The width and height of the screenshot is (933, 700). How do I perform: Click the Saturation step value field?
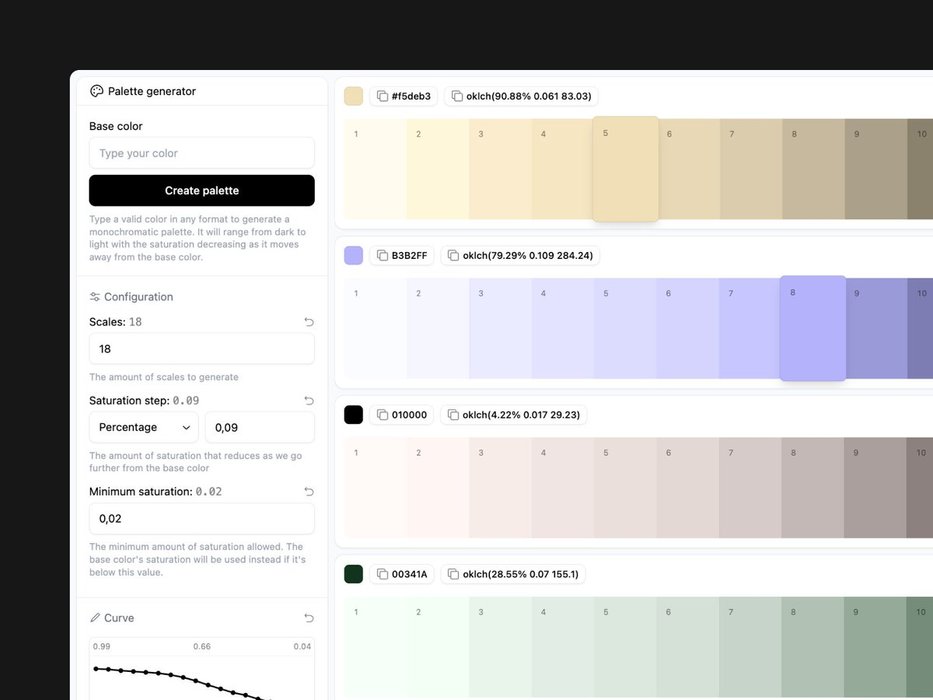point(259,427)
